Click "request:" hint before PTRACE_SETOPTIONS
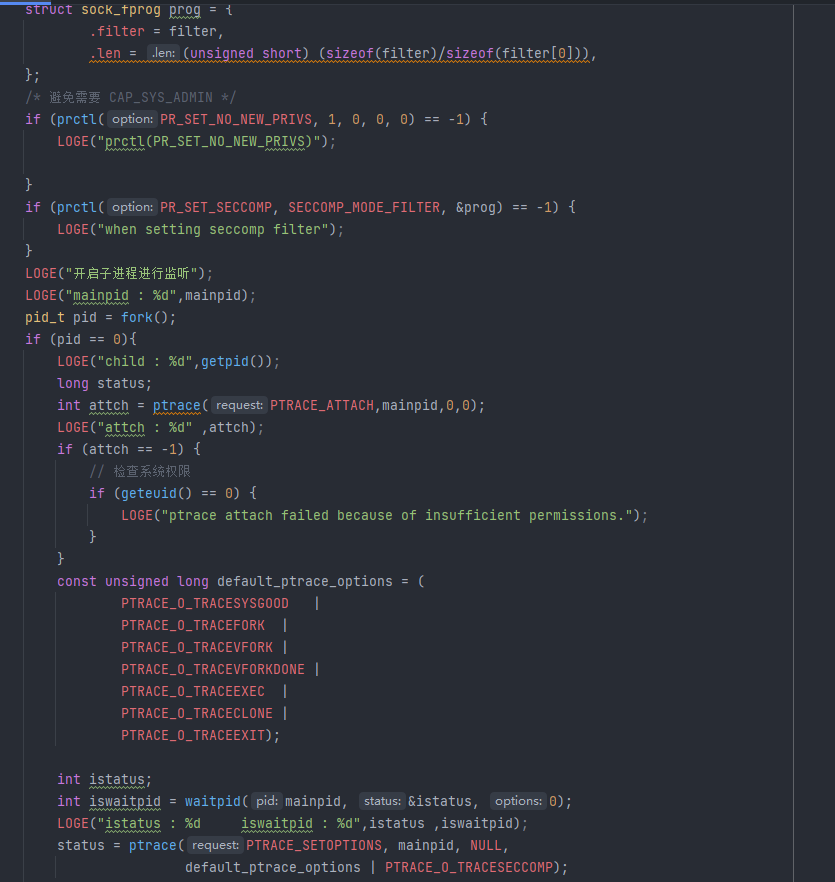Viewport: 835px width, 882px height. click(x=215, y=845)
